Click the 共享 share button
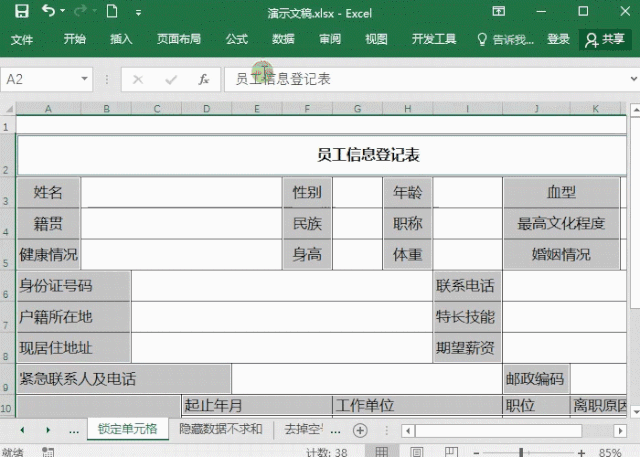Image resolution: width=640 pixels, height=457 pixels. pos(605,40)
